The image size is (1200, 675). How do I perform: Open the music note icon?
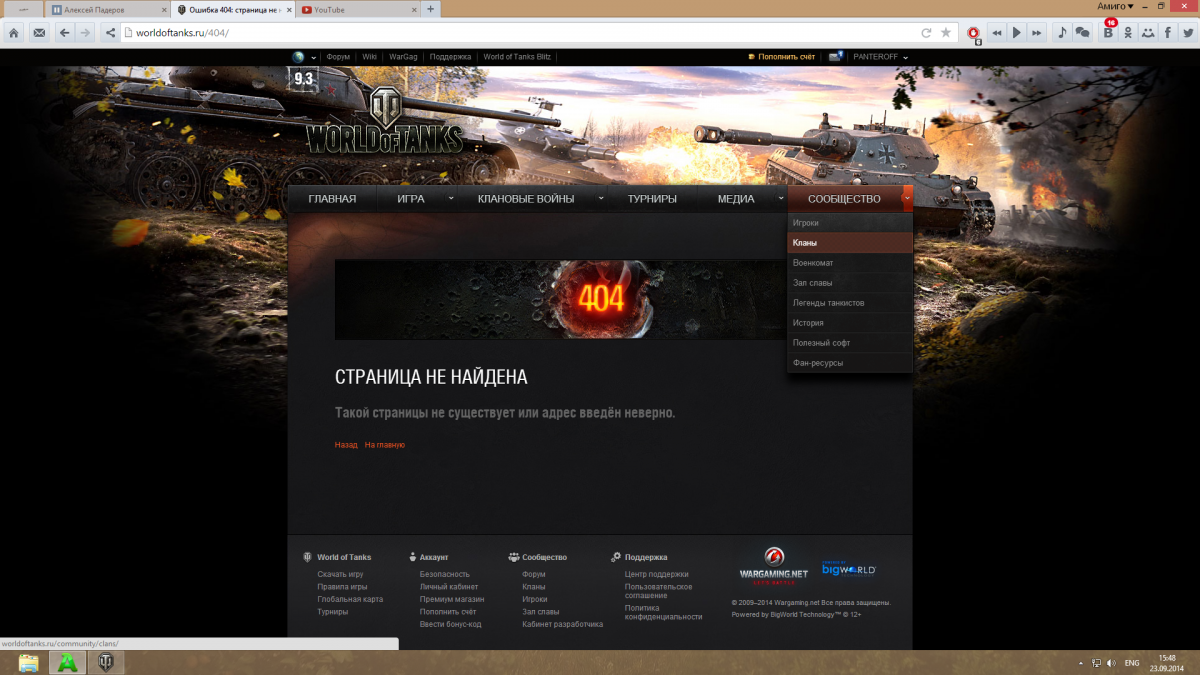tap(1062, 33)
